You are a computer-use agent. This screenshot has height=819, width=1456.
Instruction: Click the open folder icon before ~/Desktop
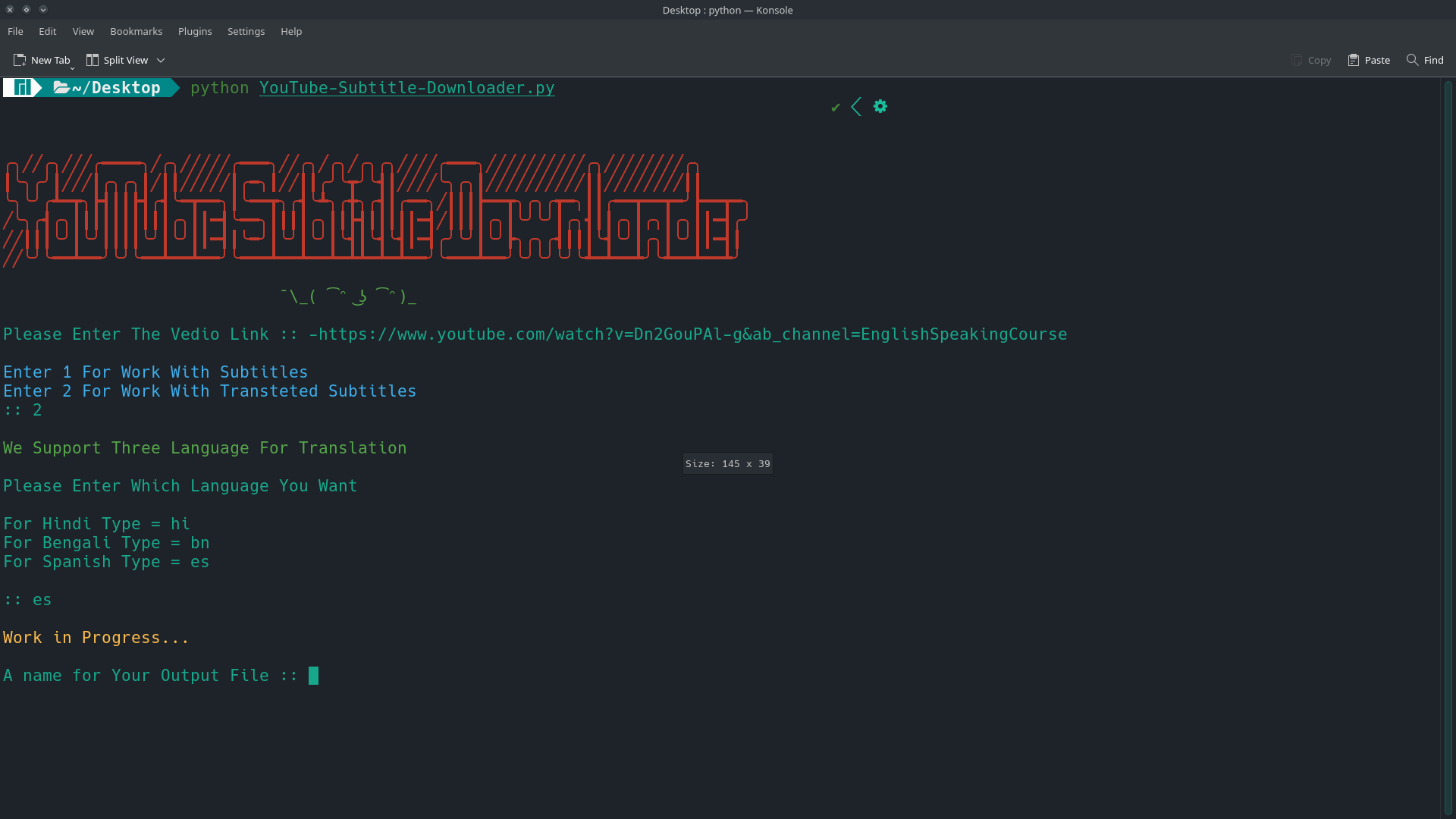pyautogui.click(x=61, y=87)
